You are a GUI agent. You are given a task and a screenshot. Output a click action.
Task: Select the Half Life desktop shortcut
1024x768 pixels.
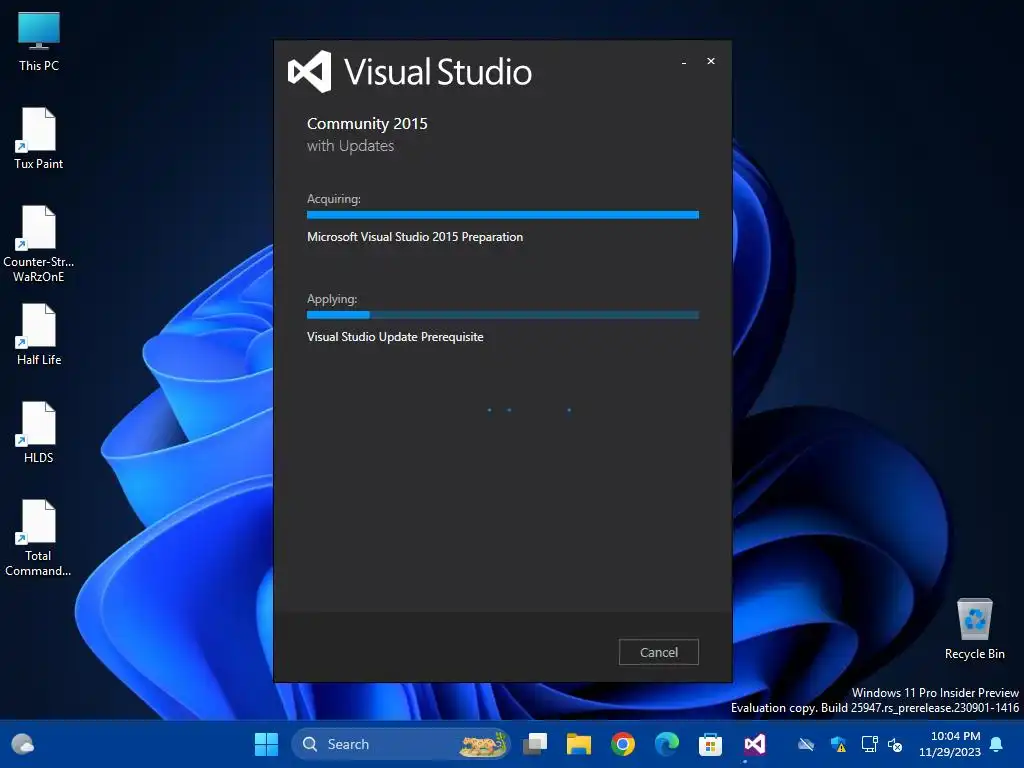coord(39,334)
